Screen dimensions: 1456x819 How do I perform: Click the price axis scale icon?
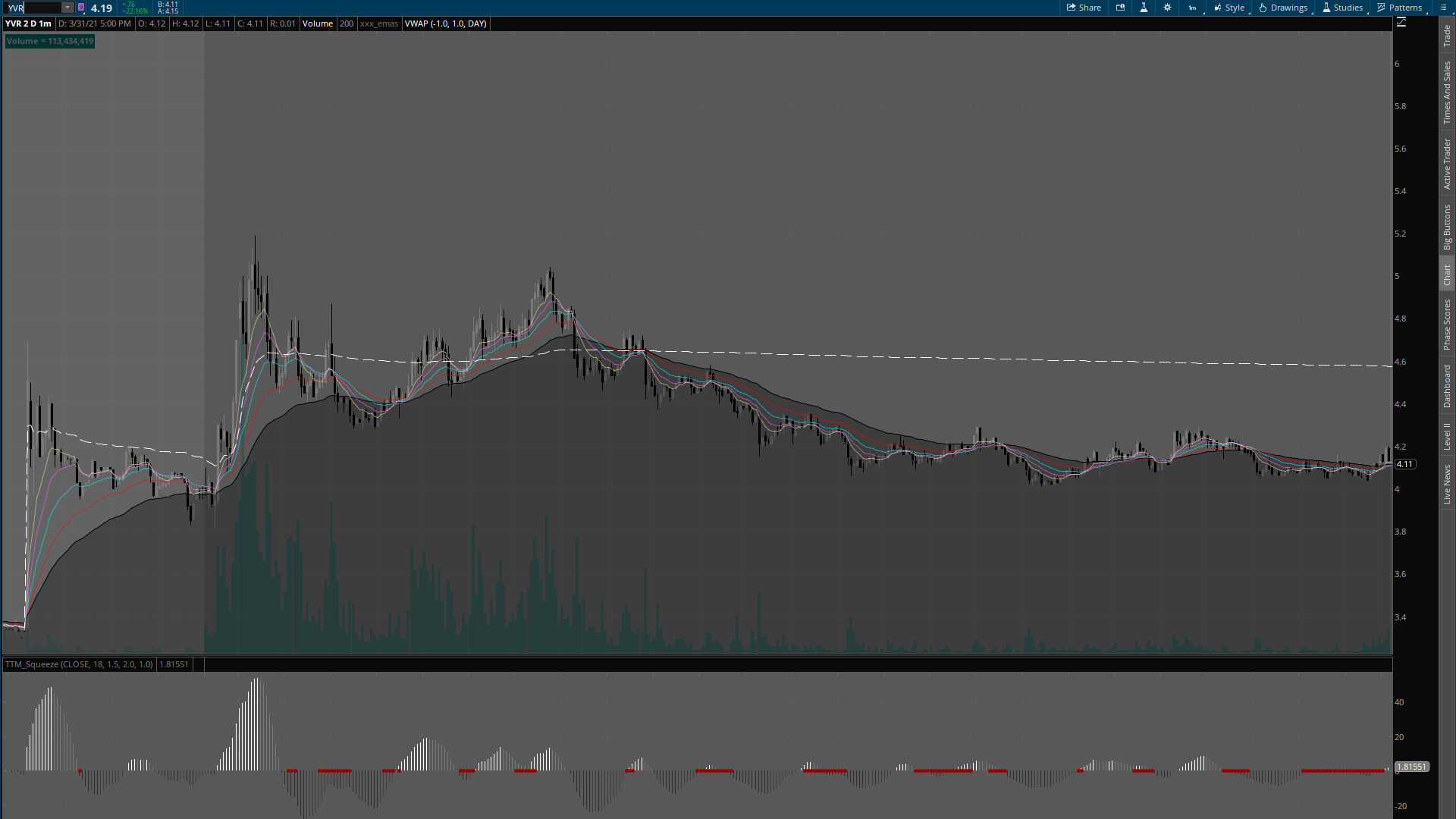1401,23
